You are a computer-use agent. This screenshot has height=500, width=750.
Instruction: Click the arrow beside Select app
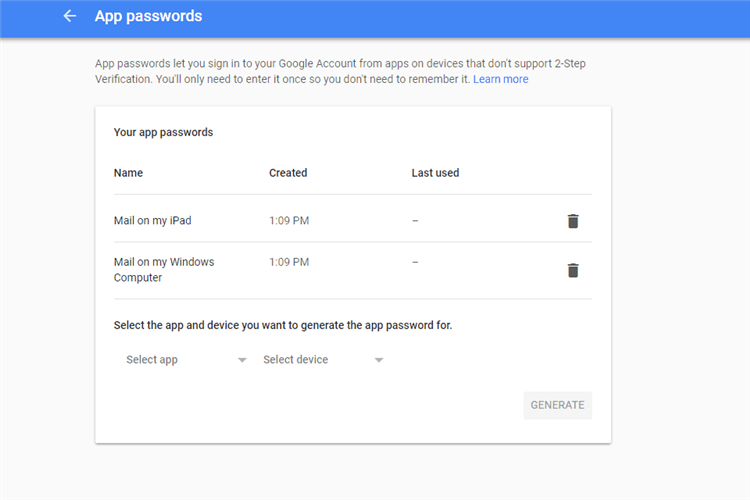coord(242,360)
